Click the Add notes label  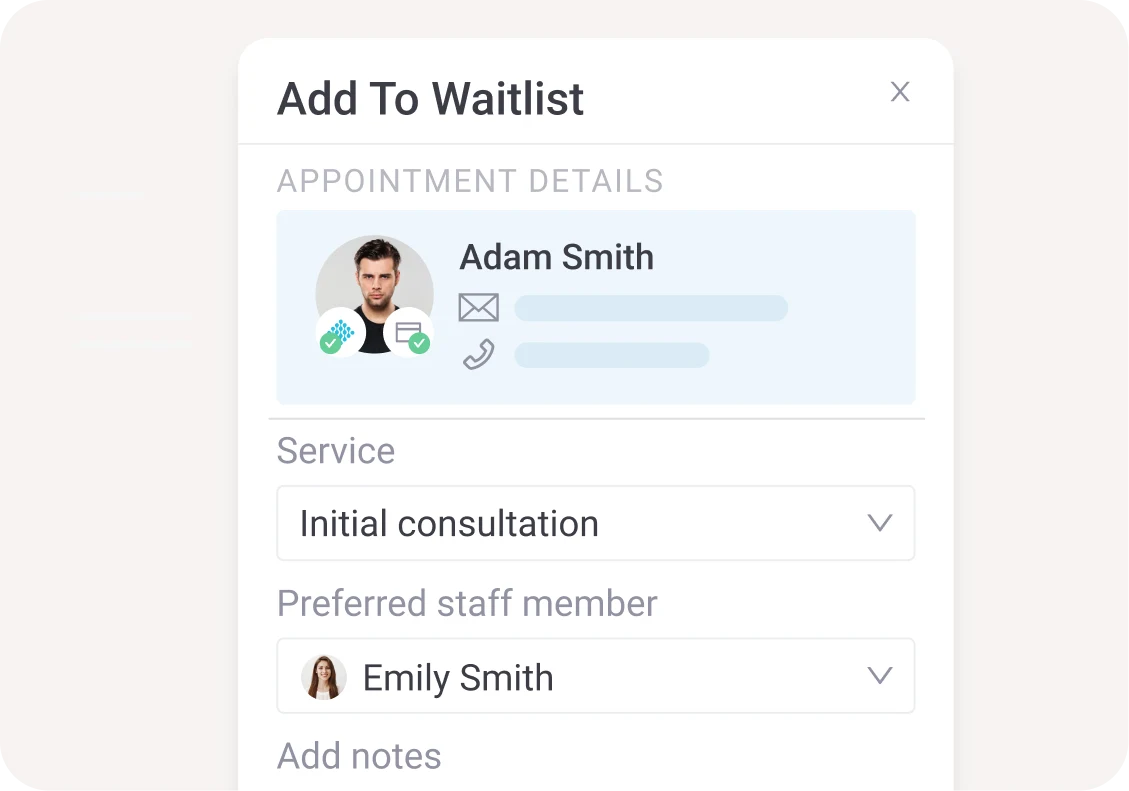(x=359, y=756)
